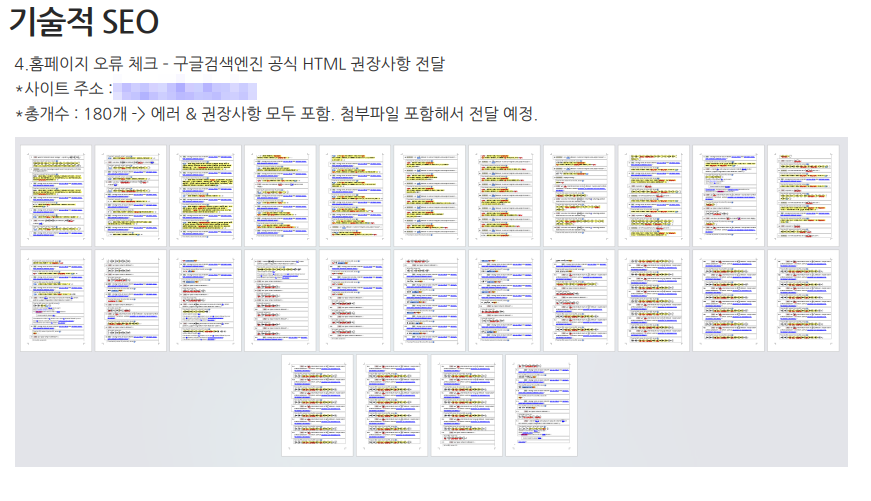Open last page thumbnail in bottom row
The height and width of the screenshot is (501, 871).
(x=542, y=405)
